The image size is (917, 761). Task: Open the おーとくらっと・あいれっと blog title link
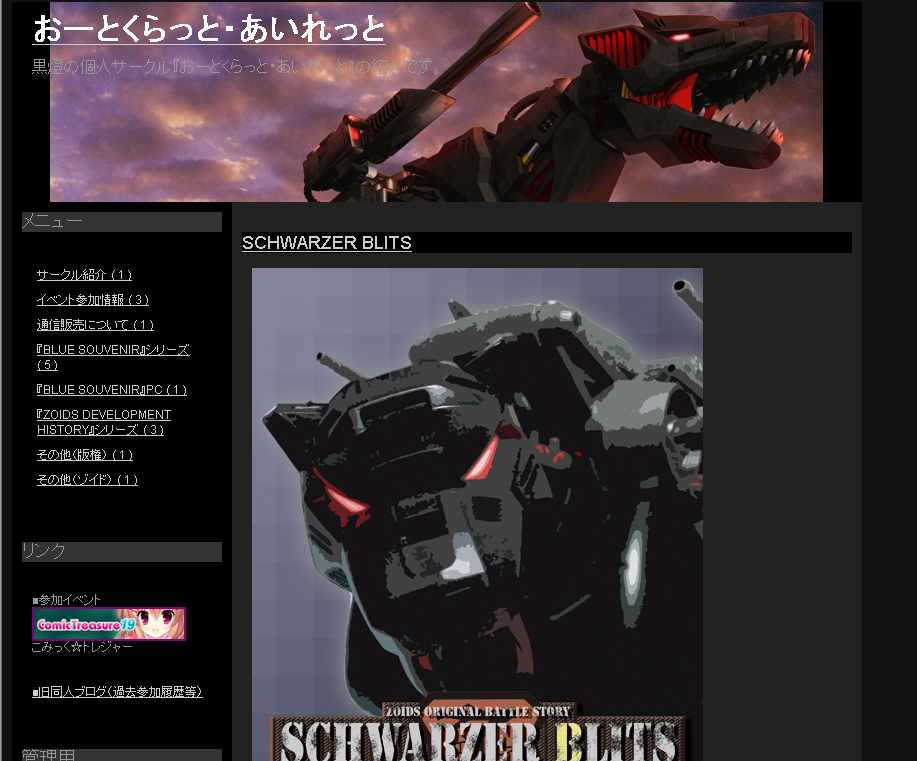(x=209, y=29)
